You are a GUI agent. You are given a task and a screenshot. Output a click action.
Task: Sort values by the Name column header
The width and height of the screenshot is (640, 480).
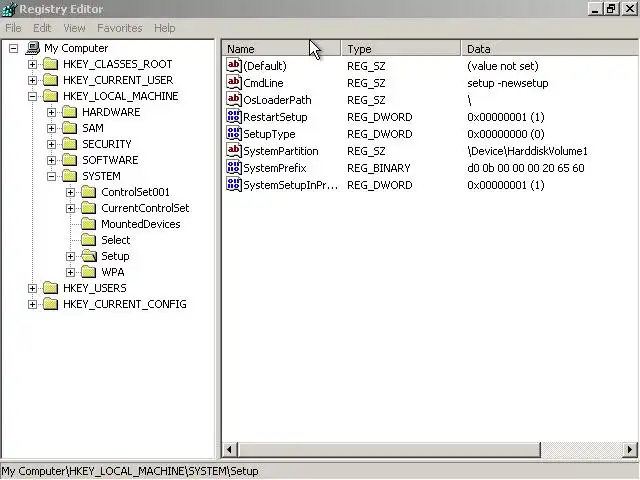pyautogui.click(x=282, y=49)
